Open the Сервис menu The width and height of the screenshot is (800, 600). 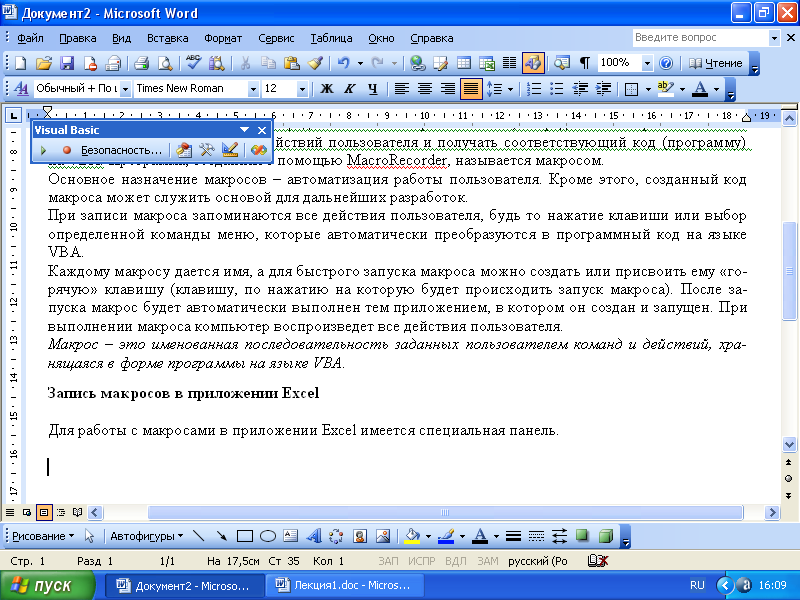276,38
